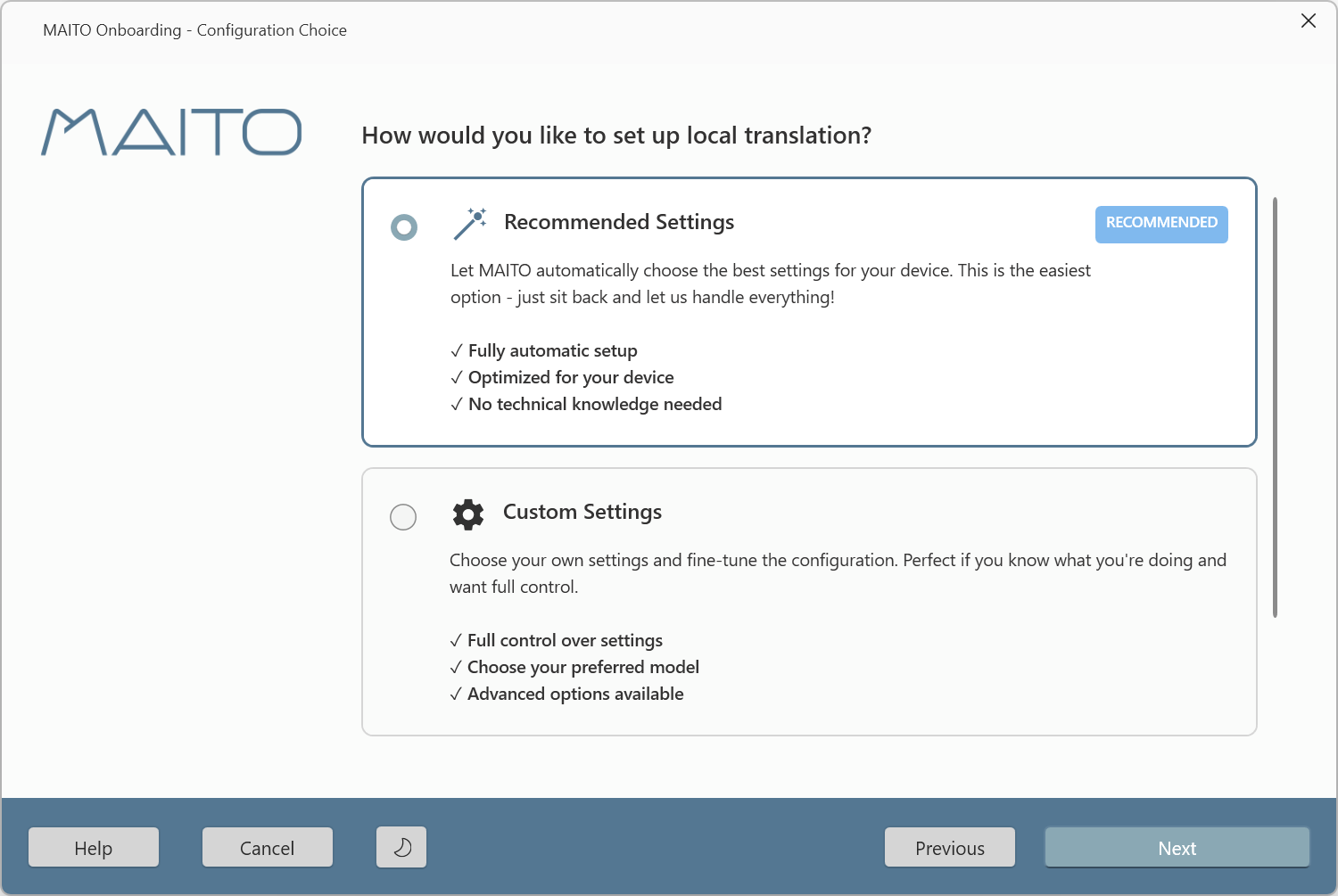The height and width of the screenshot is (896, 1338).
Task: Click the "Recommended Settings" card title
Action: click(x=619, y=222)
